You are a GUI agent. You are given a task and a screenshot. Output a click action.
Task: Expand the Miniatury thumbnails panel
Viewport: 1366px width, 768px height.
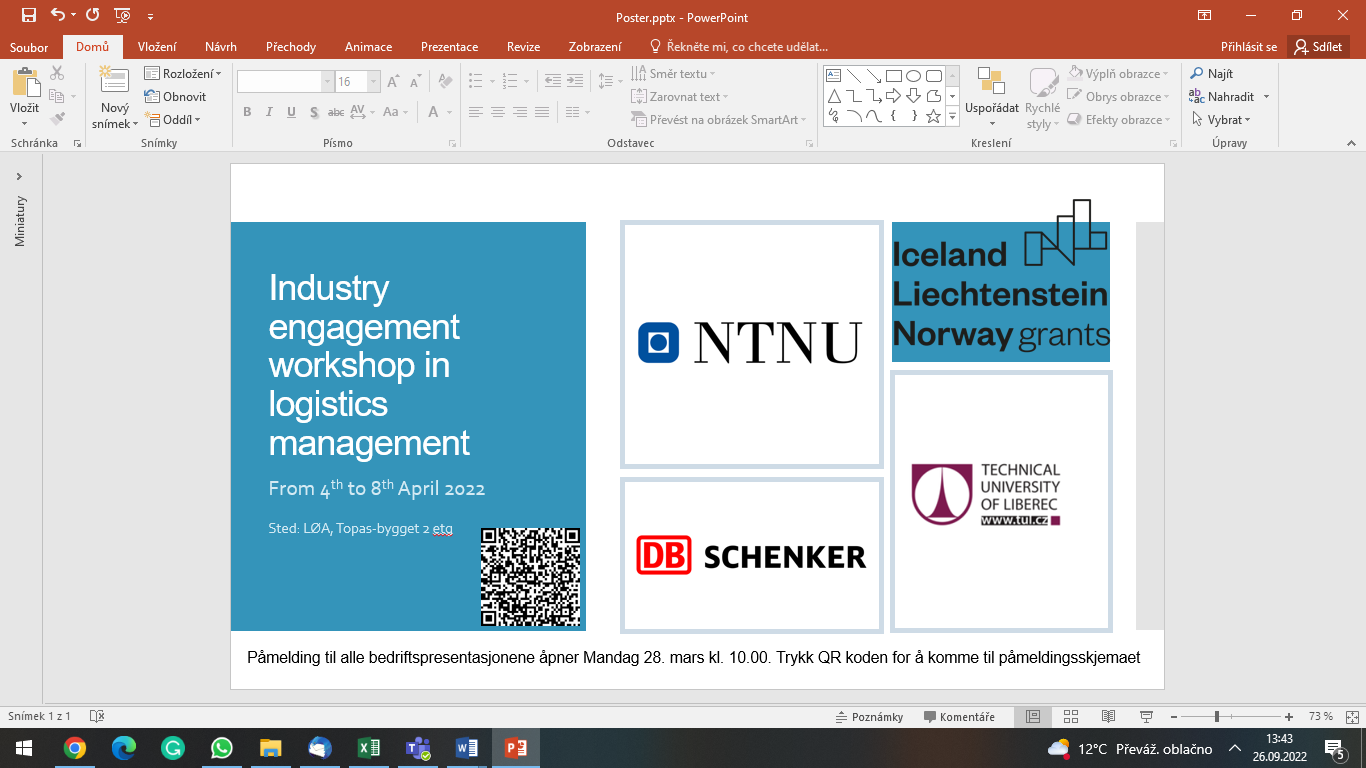coord(19,177)
